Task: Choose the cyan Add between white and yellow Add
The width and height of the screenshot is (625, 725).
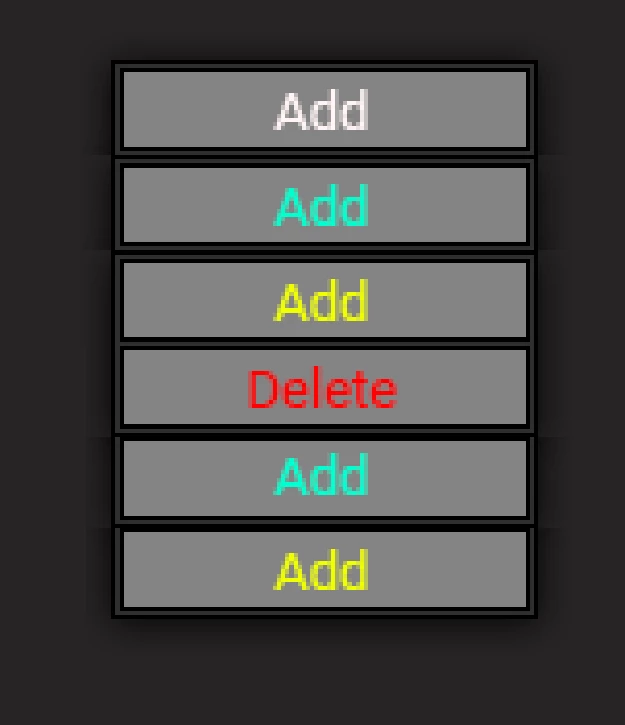Action: [x=325, y=205]
